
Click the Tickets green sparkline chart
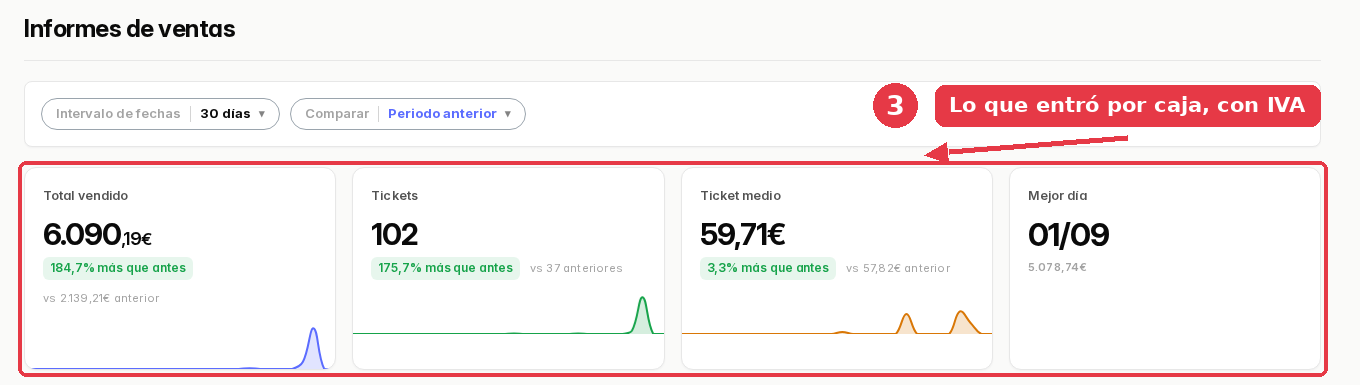[x=508, y=315]
